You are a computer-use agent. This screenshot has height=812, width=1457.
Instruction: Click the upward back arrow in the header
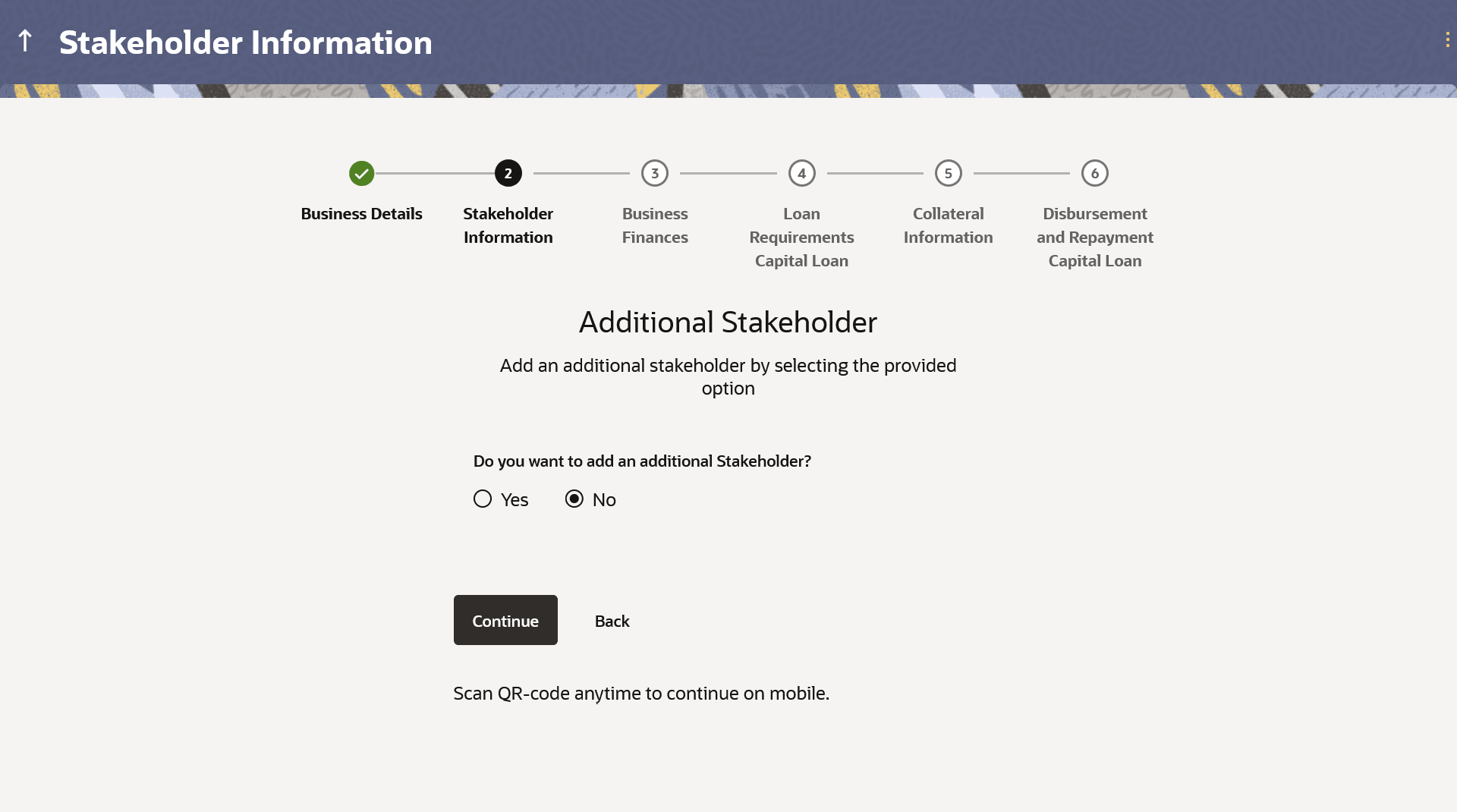[25, 41]
